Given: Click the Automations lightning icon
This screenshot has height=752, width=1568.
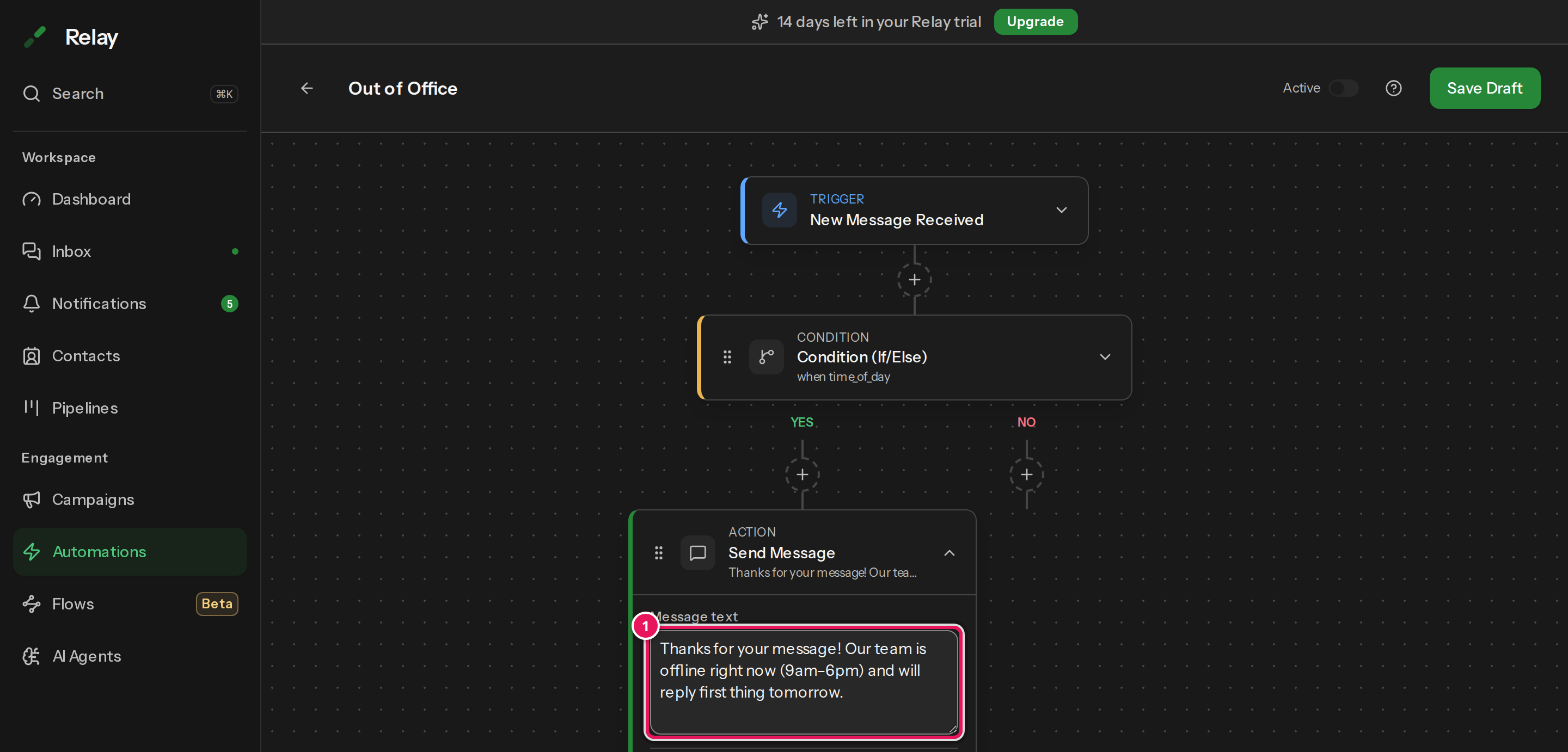Looking at the screenshot, I should pyautogui.click(x=31, y=552).
